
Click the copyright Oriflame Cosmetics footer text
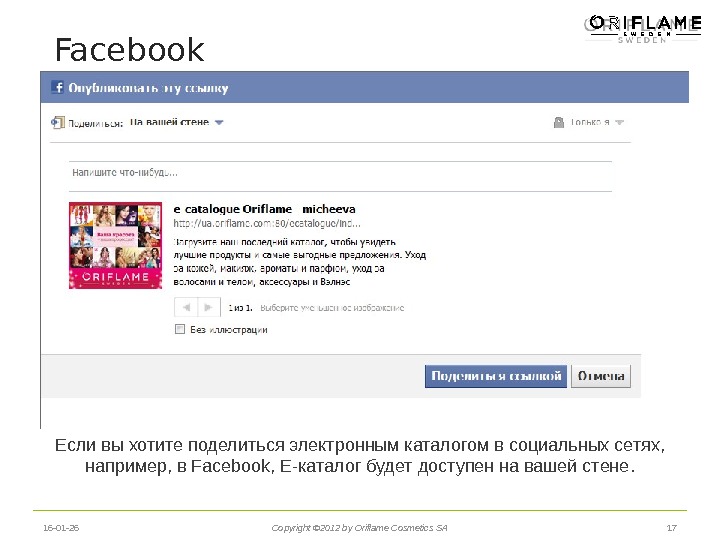tap(359, 528)
